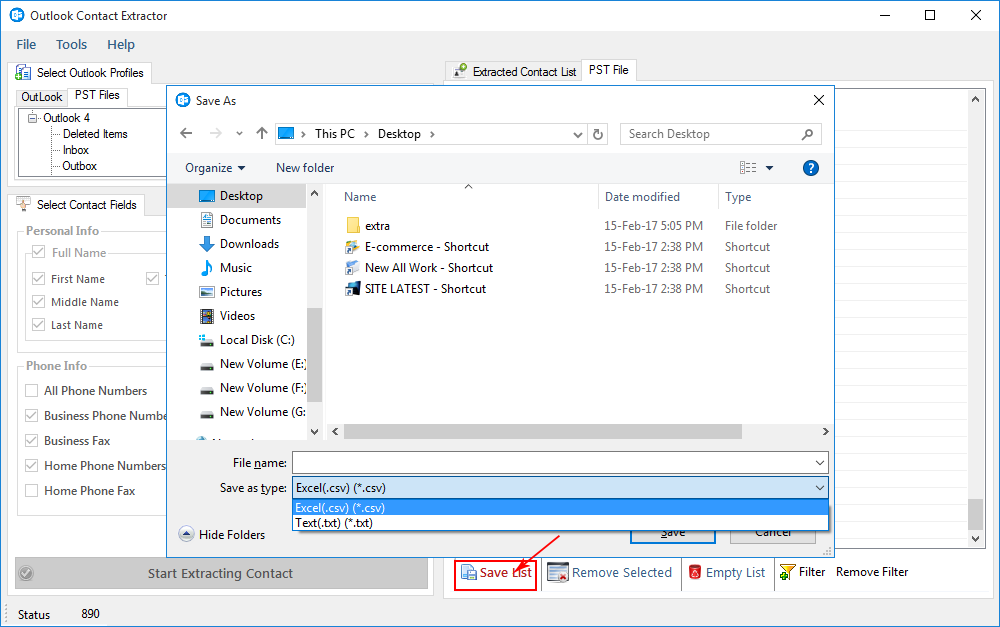
Task: Toggle the First Name checkbox
Action: [38, 278]
